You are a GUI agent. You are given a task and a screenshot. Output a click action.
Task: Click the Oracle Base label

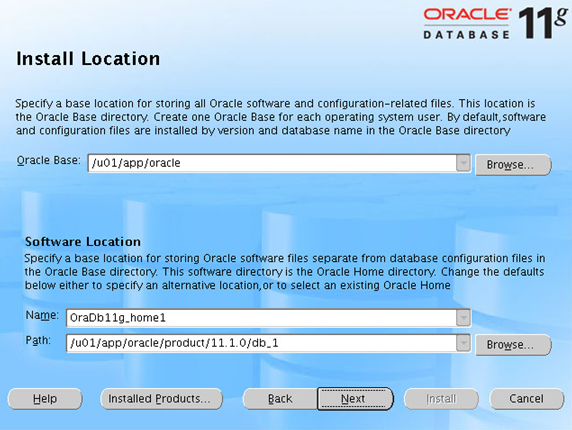tap(48, 160)
